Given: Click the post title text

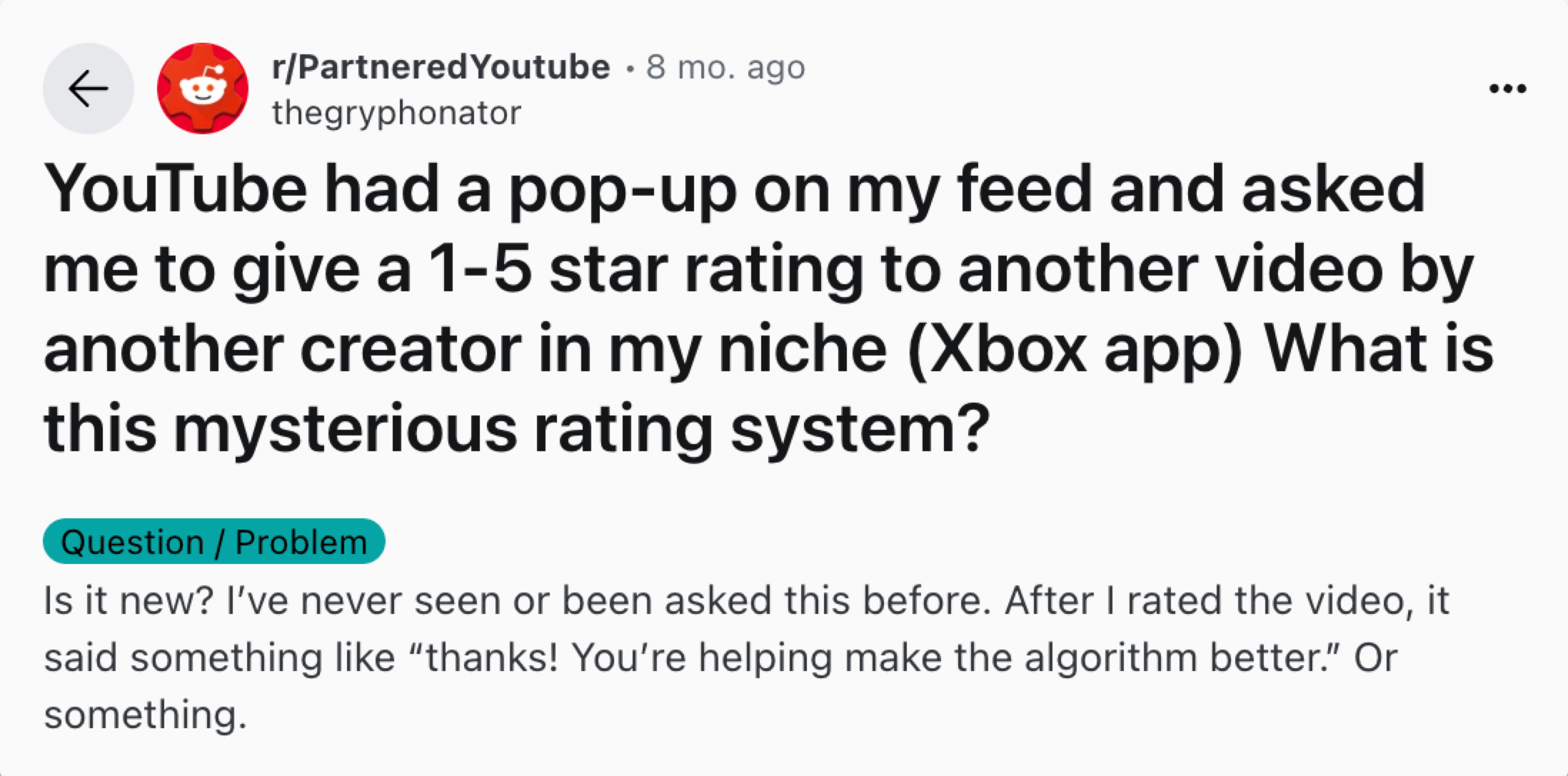Looking at the screenshot, I should point(714,307).
